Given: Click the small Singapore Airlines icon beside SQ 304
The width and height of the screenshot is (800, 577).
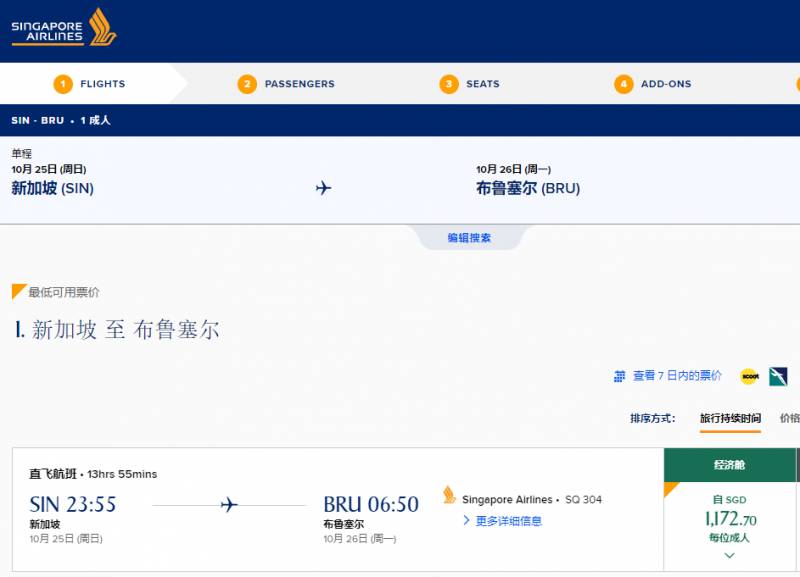Looking at the screenshot, I should click(449, 497).
